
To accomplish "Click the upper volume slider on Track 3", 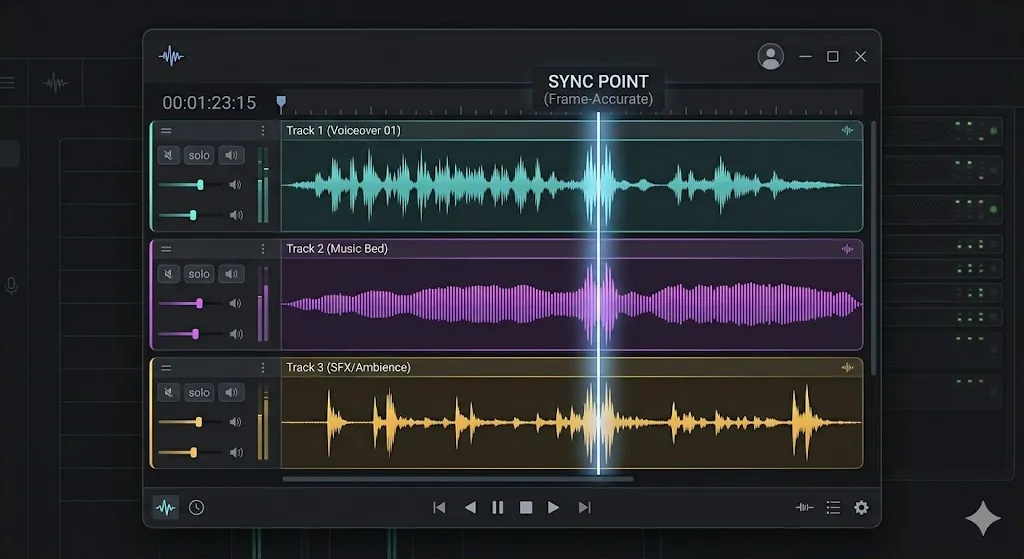I will (189, 422).
